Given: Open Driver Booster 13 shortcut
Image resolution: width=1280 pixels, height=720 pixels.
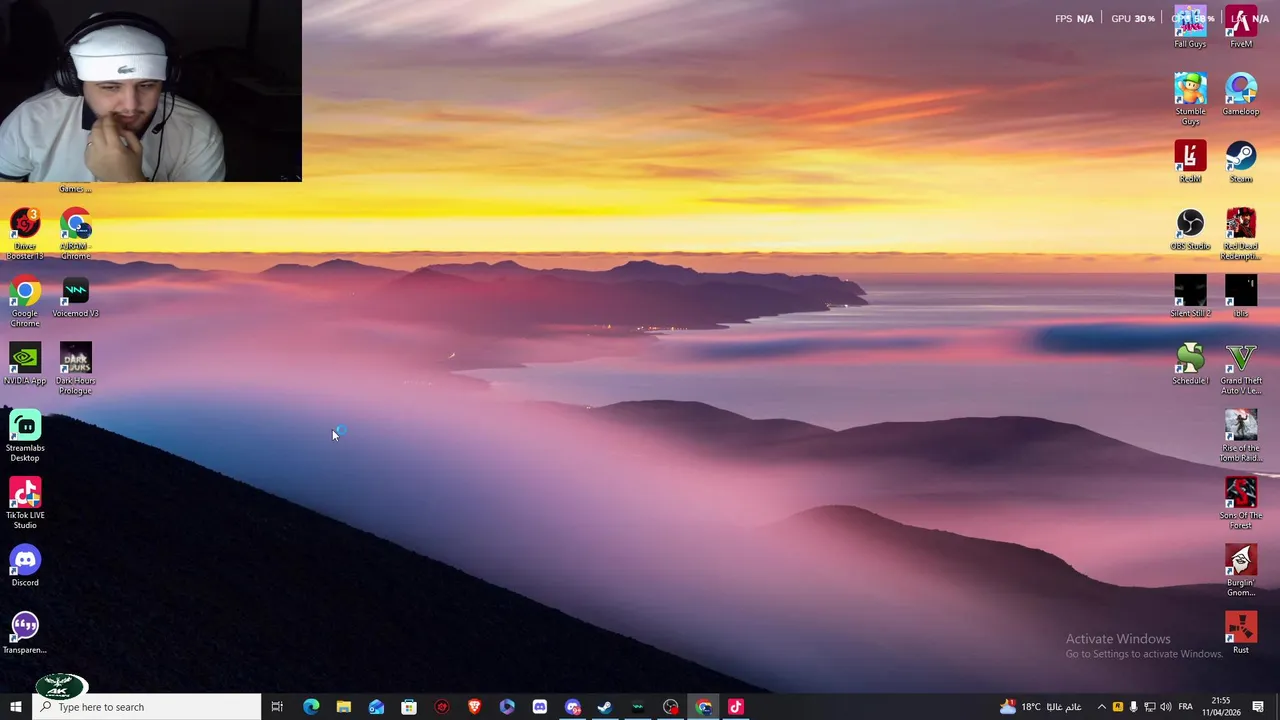Looking at the screenshot, I should click(x=25, y=234).
